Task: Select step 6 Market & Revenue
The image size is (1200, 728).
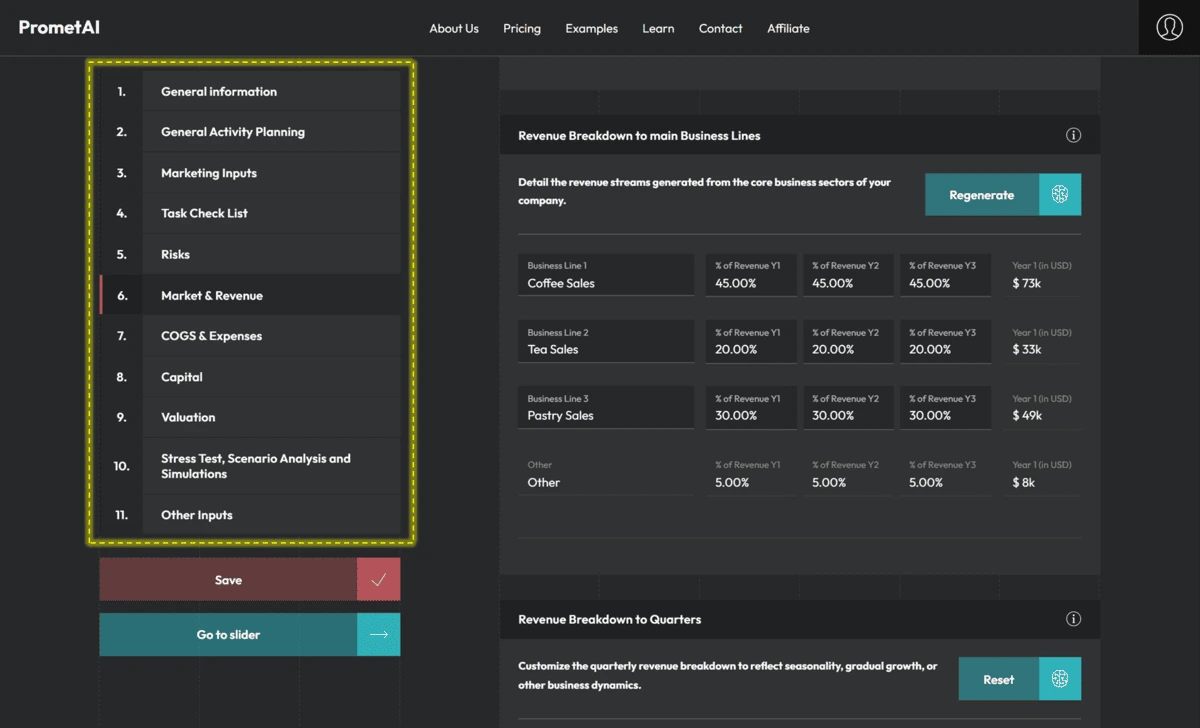Action: coord(250,295)
